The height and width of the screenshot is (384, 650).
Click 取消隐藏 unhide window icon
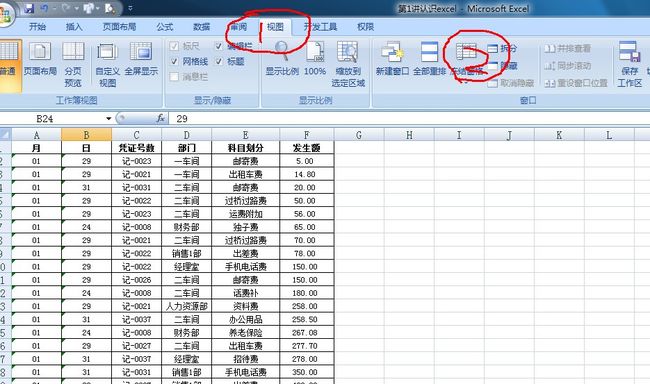point(492,83)
